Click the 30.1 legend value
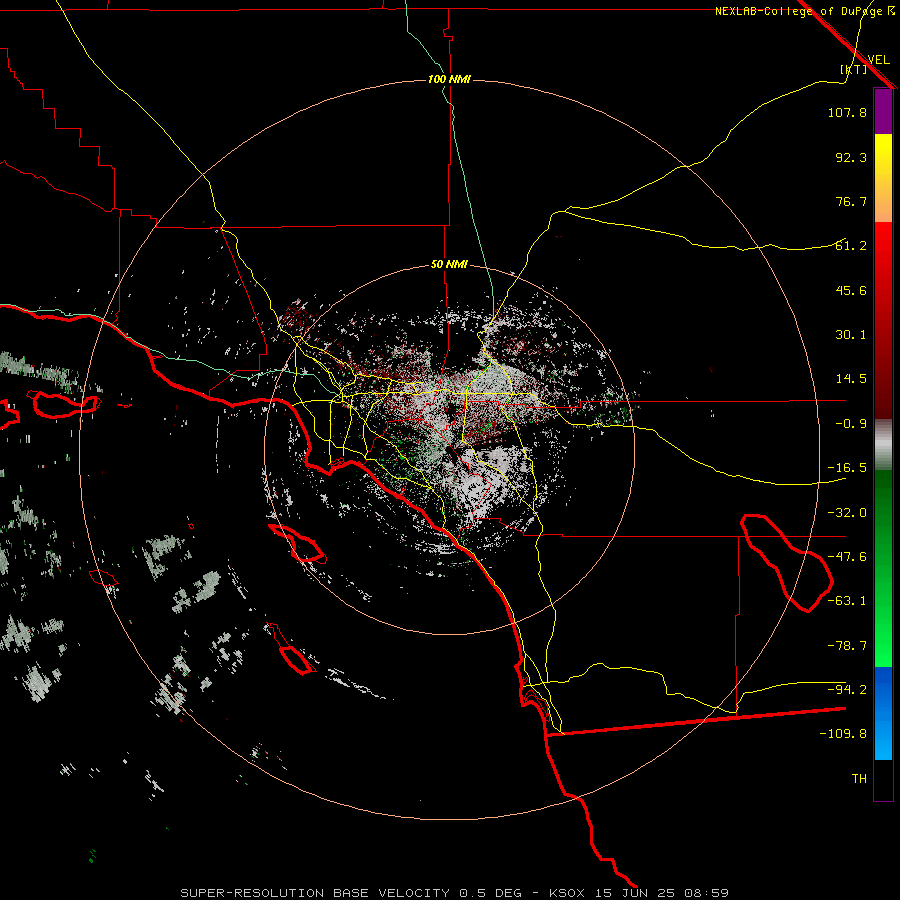Image resolution: width=900 pixels, height=900 pixels. click(851, 335)
